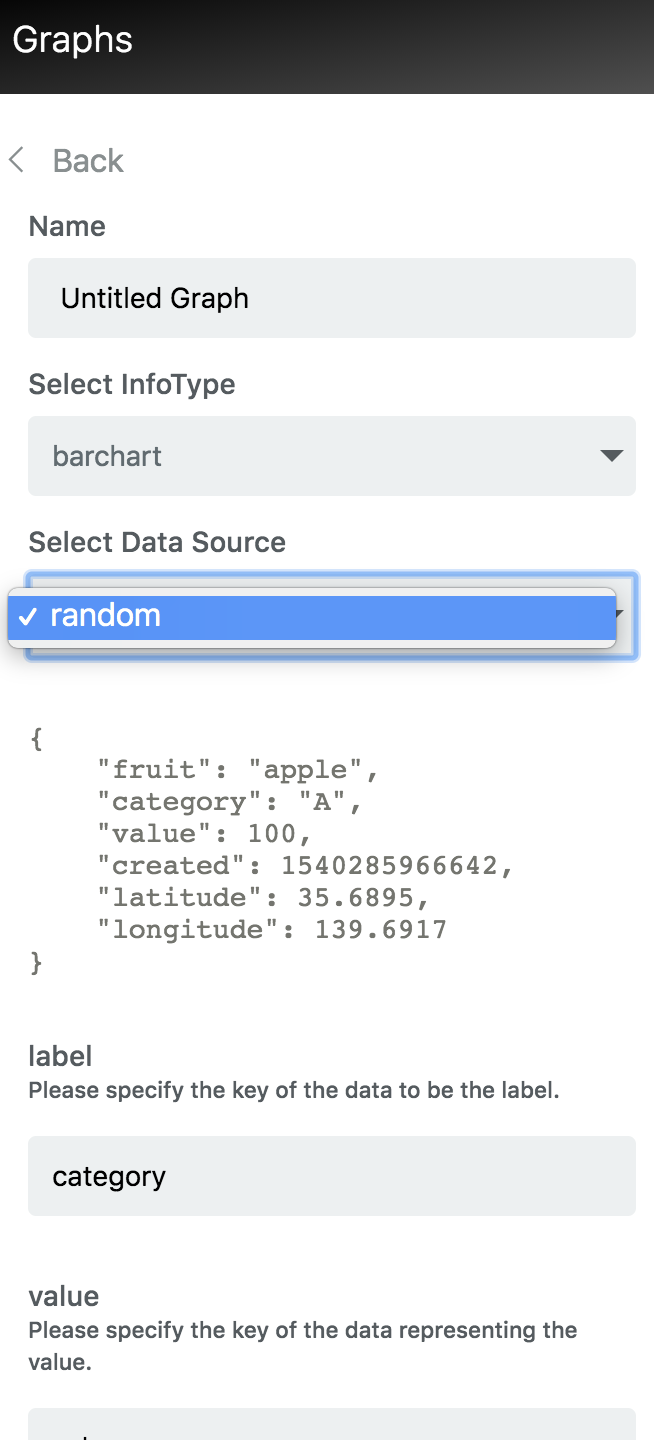Click the back chevron icon
654x1448 pixels.
point(16,160)
